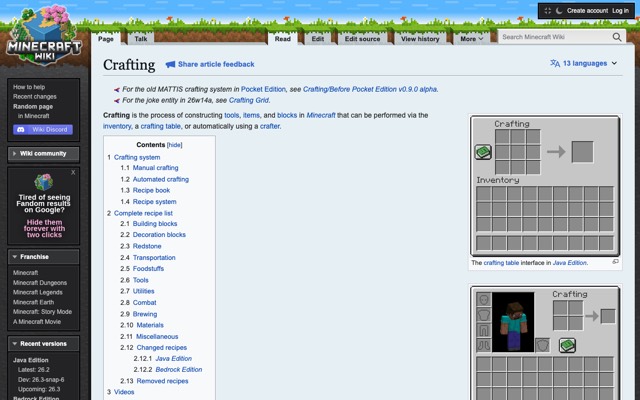Select the Page tab
This screenshot has width=640, height=400.
pos(106,39)
